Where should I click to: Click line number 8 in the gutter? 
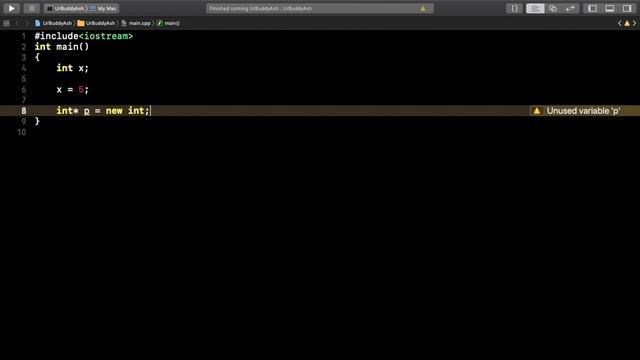tap(24, 111)
